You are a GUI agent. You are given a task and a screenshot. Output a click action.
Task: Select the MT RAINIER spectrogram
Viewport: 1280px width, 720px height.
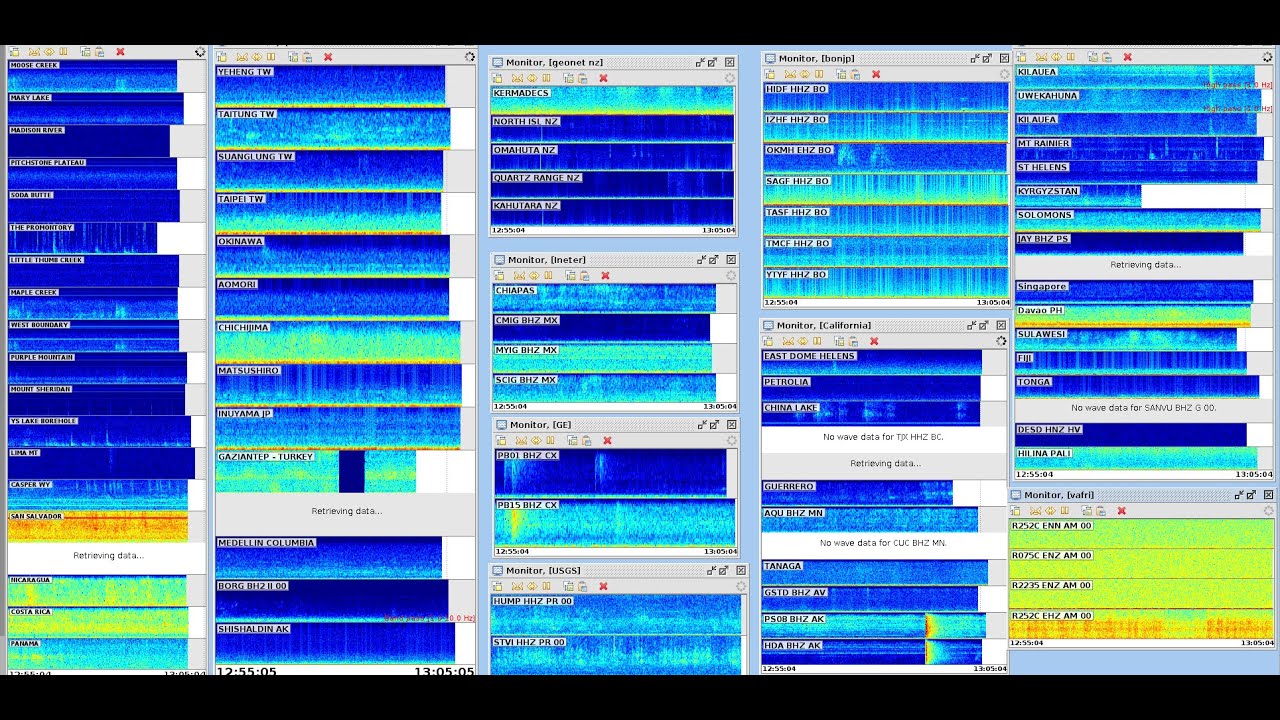tap(1139, 148)
